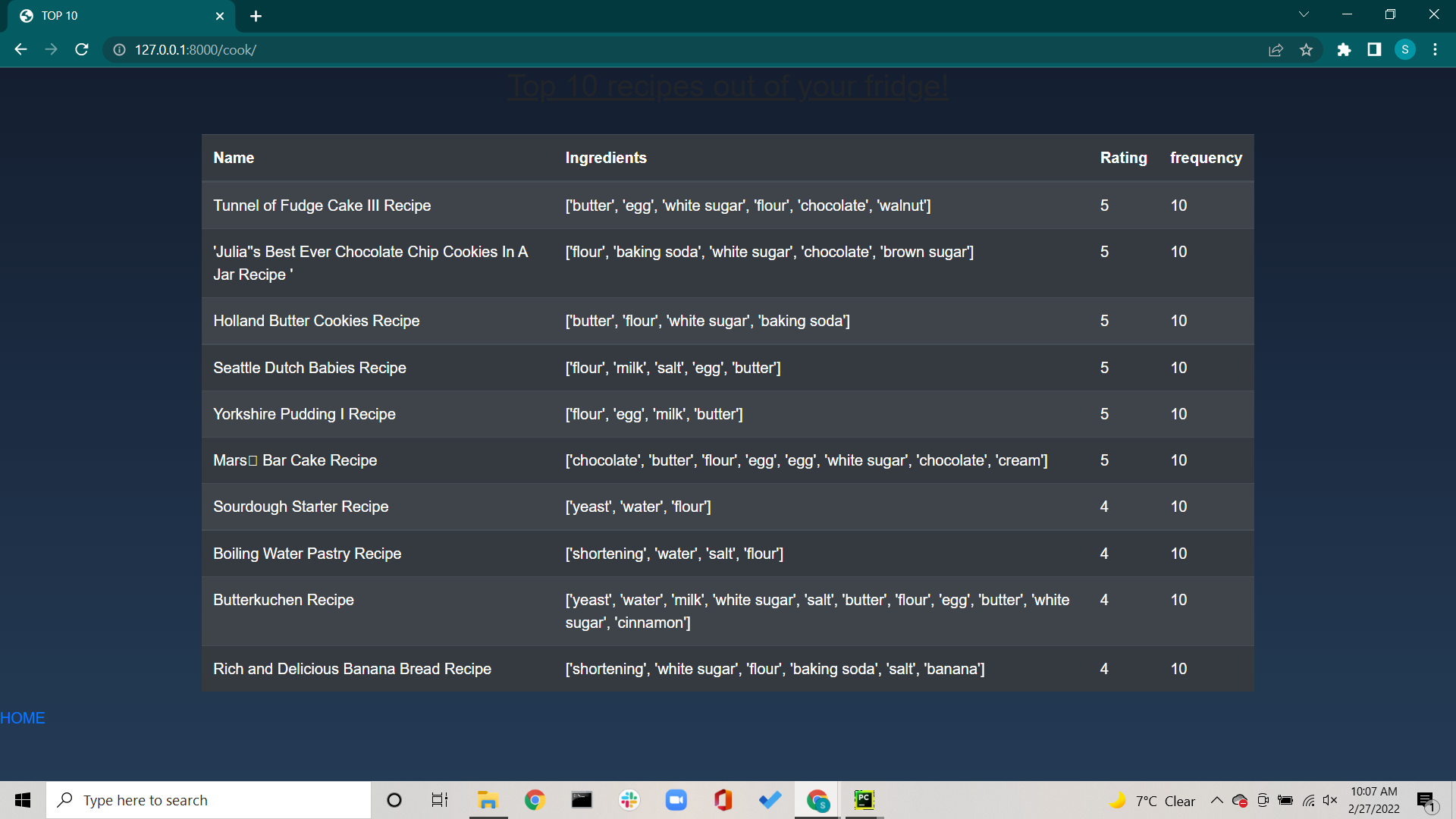The image size is (1456, 819).
Task: Open the Extensions puzzle icon
Action: [1344, 50]
